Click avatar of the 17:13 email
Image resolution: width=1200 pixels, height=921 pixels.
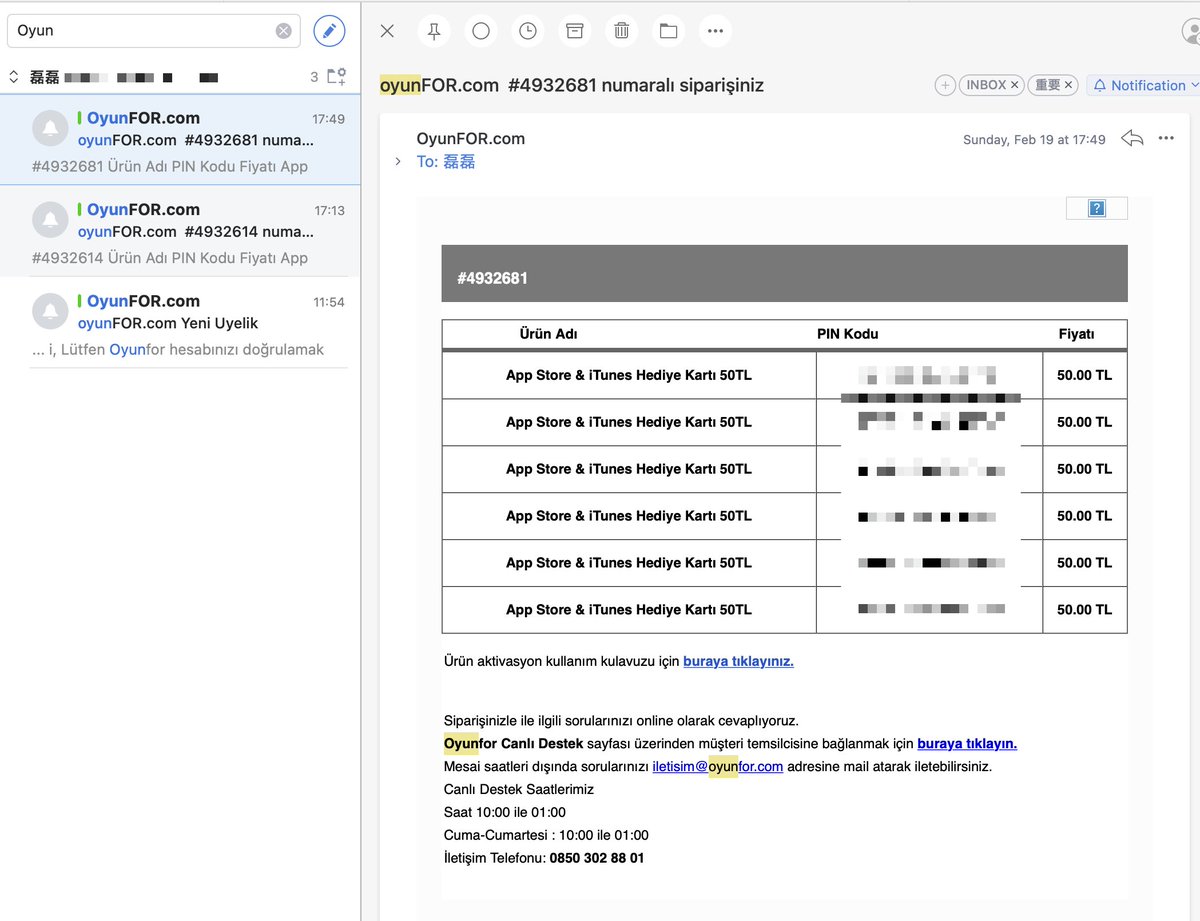pos(50,219)
